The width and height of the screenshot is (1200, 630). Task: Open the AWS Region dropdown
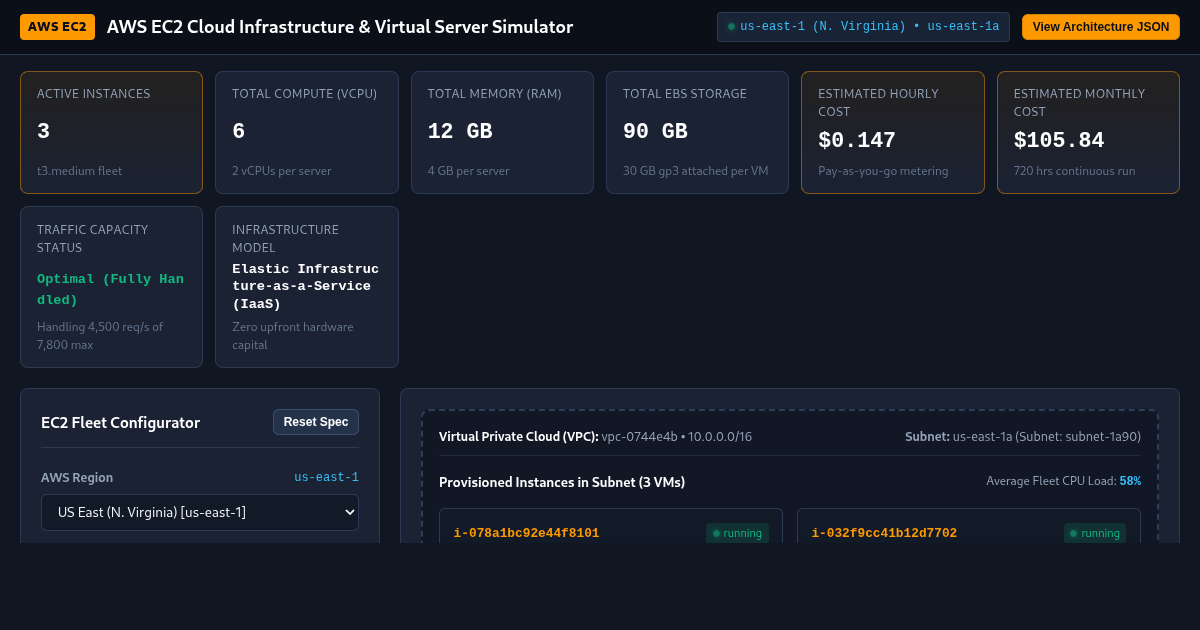(200, 512)
